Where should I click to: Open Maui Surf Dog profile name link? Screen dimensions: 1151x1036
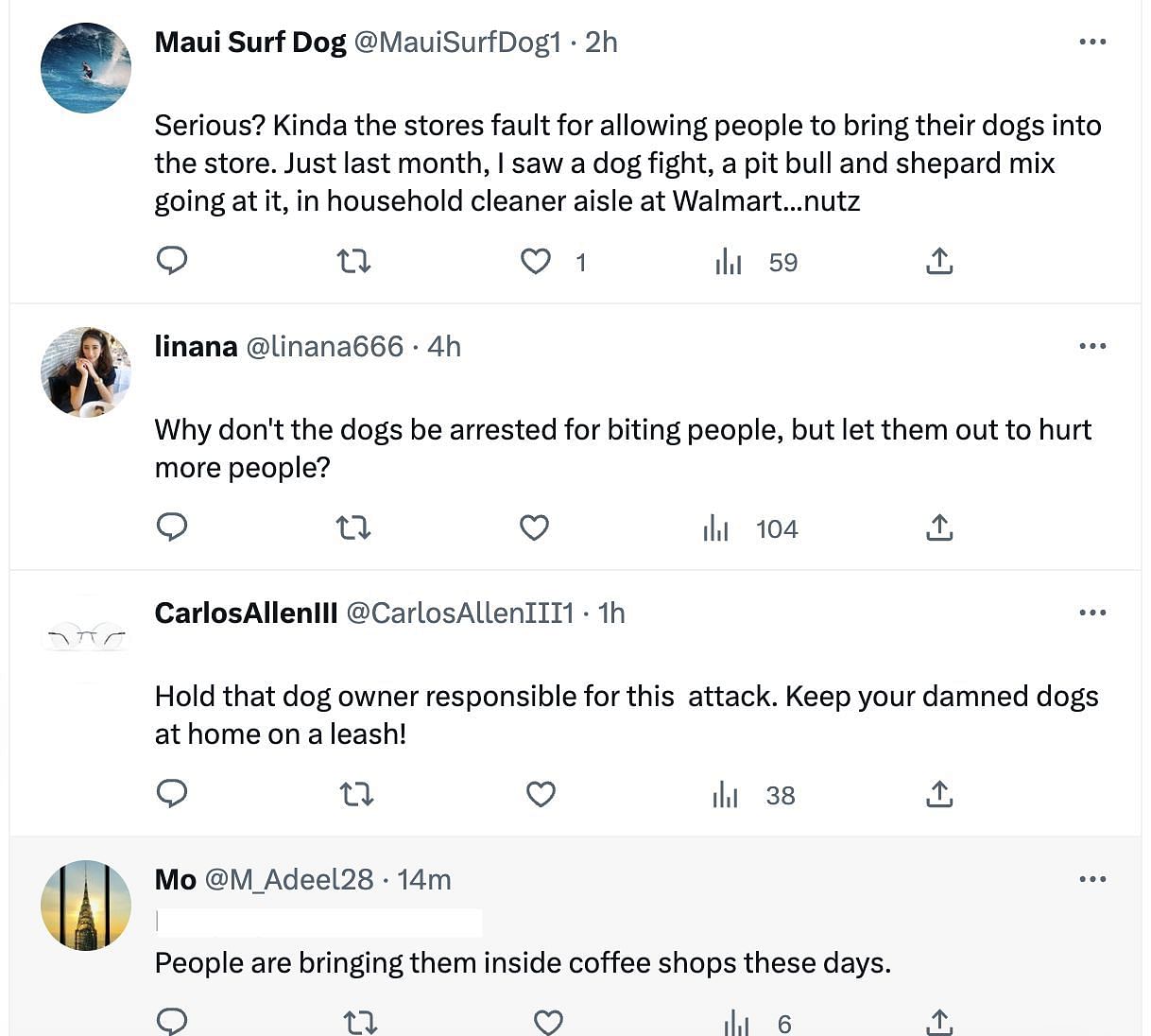click(x=250, y=43)
